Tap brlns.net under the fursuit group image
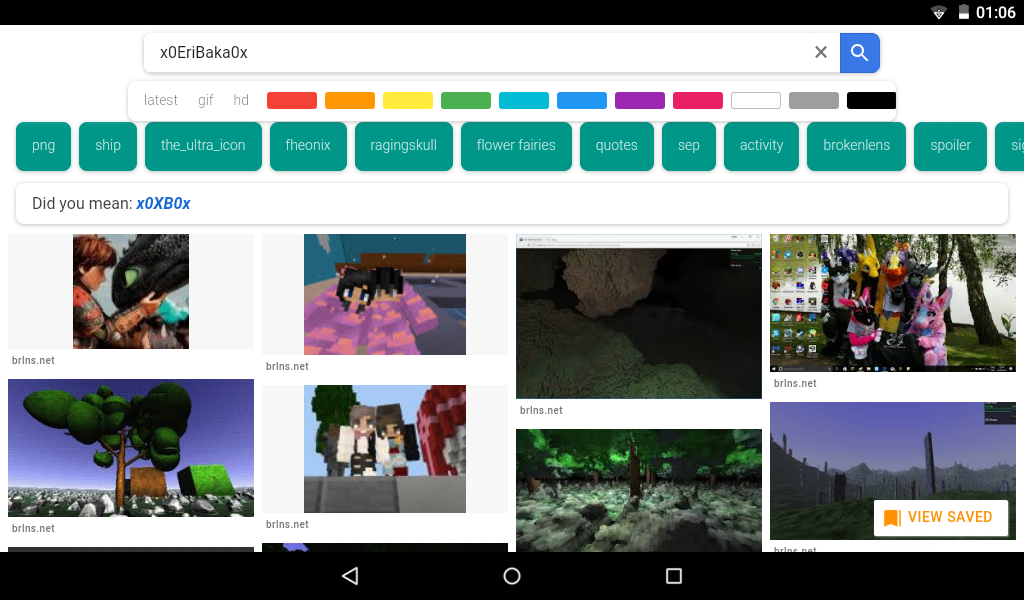 795,383
